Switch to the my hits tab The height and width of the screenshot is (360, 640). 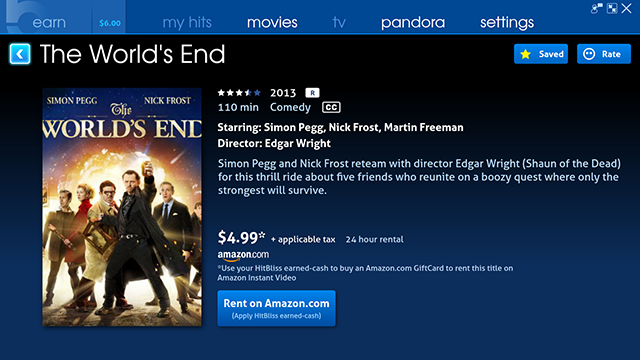coord(187,22)
